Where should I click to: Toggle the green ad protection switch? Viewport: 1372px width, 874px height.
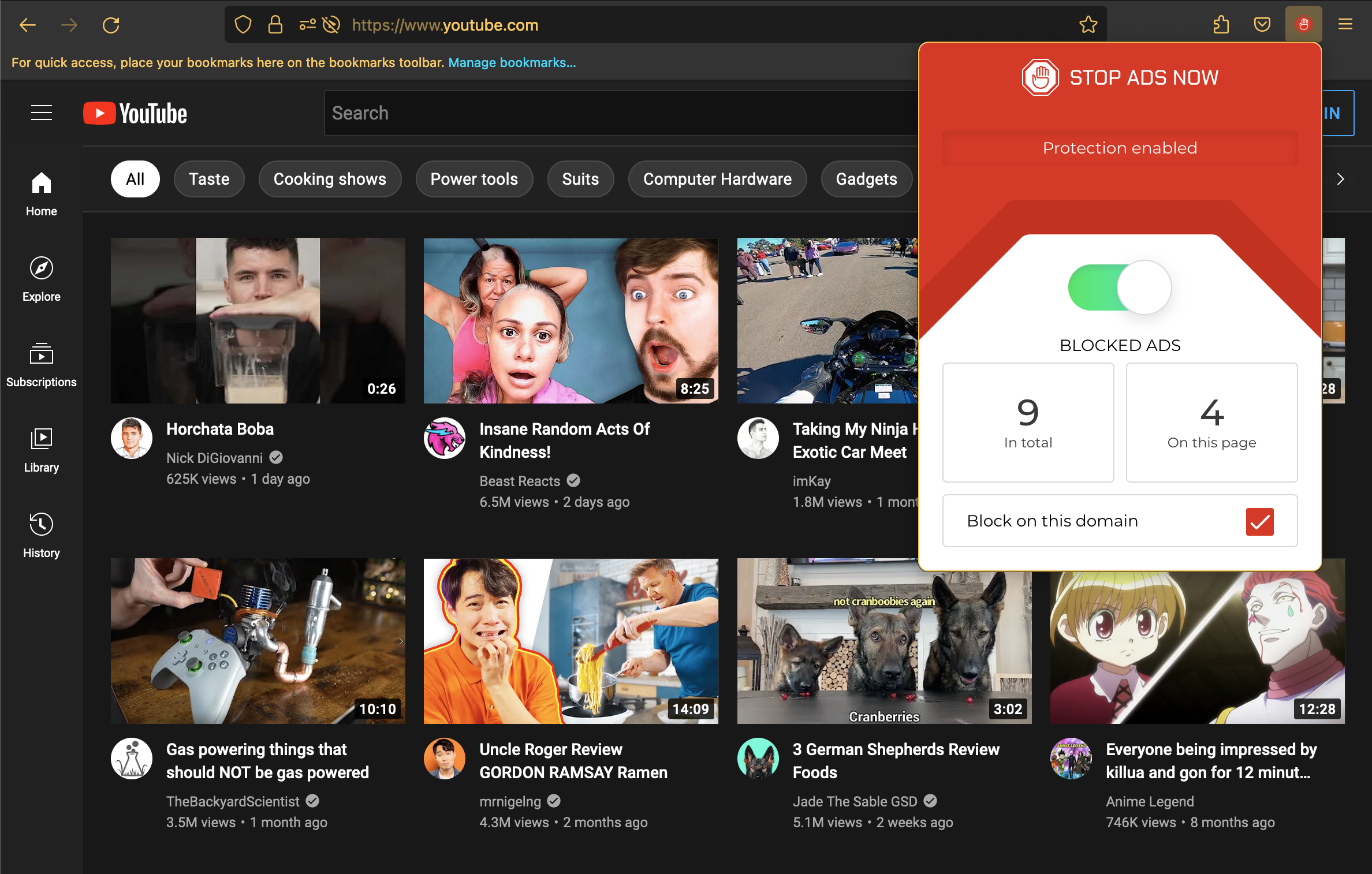click(x=1119, y=287)
